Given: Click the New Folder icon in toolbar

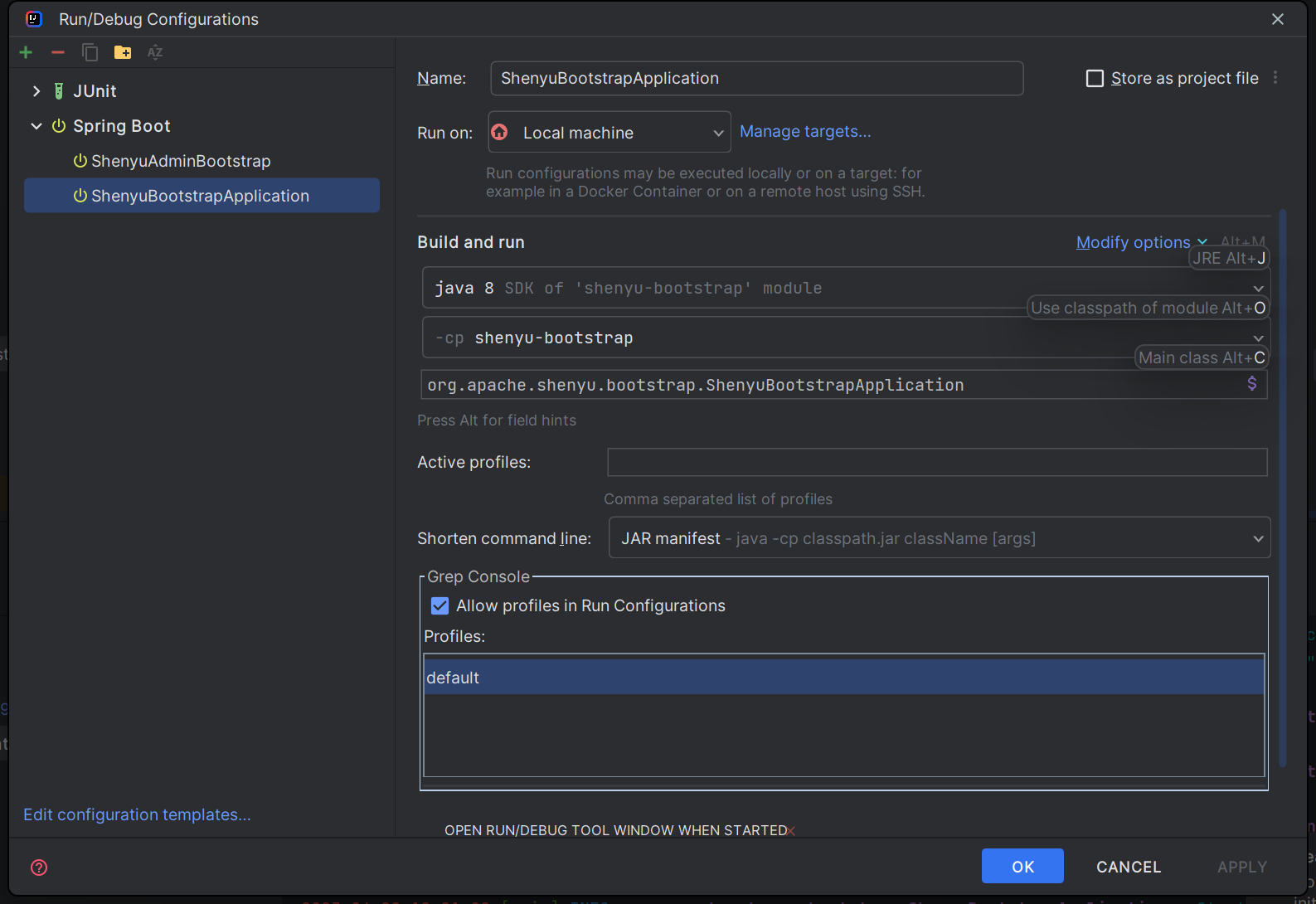Looking at the screenshot, I should (x=123, y=53).
